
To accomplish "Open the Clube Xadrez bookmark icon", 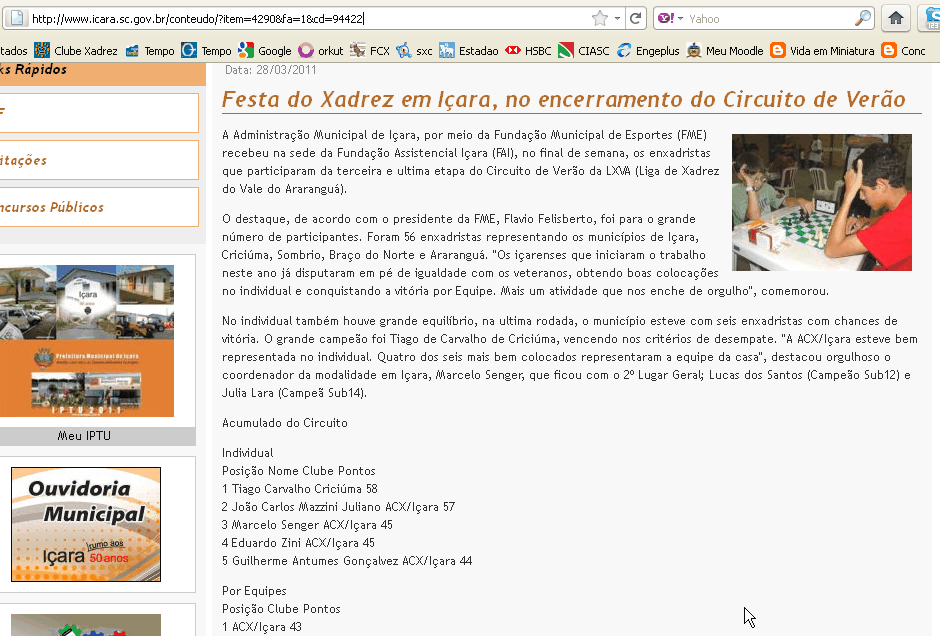I will (42, 50).
